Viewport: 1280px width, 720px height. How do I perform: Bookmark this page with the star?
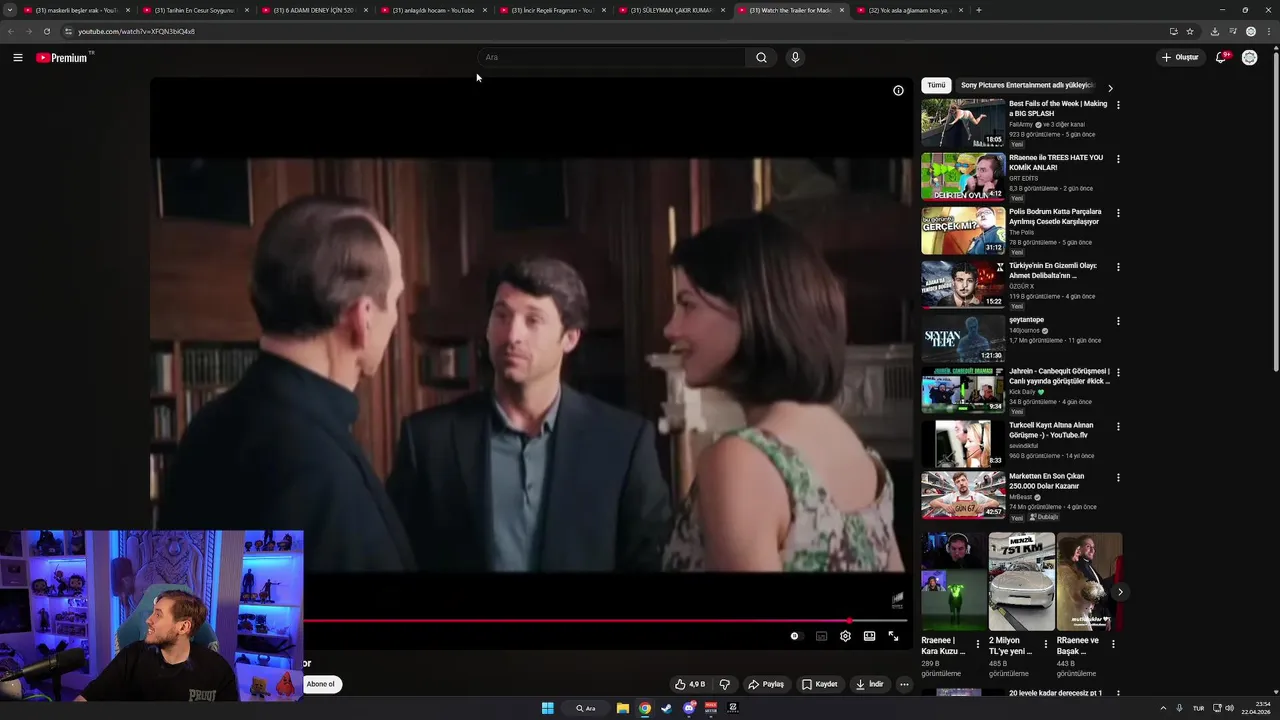pos(1190,31)
